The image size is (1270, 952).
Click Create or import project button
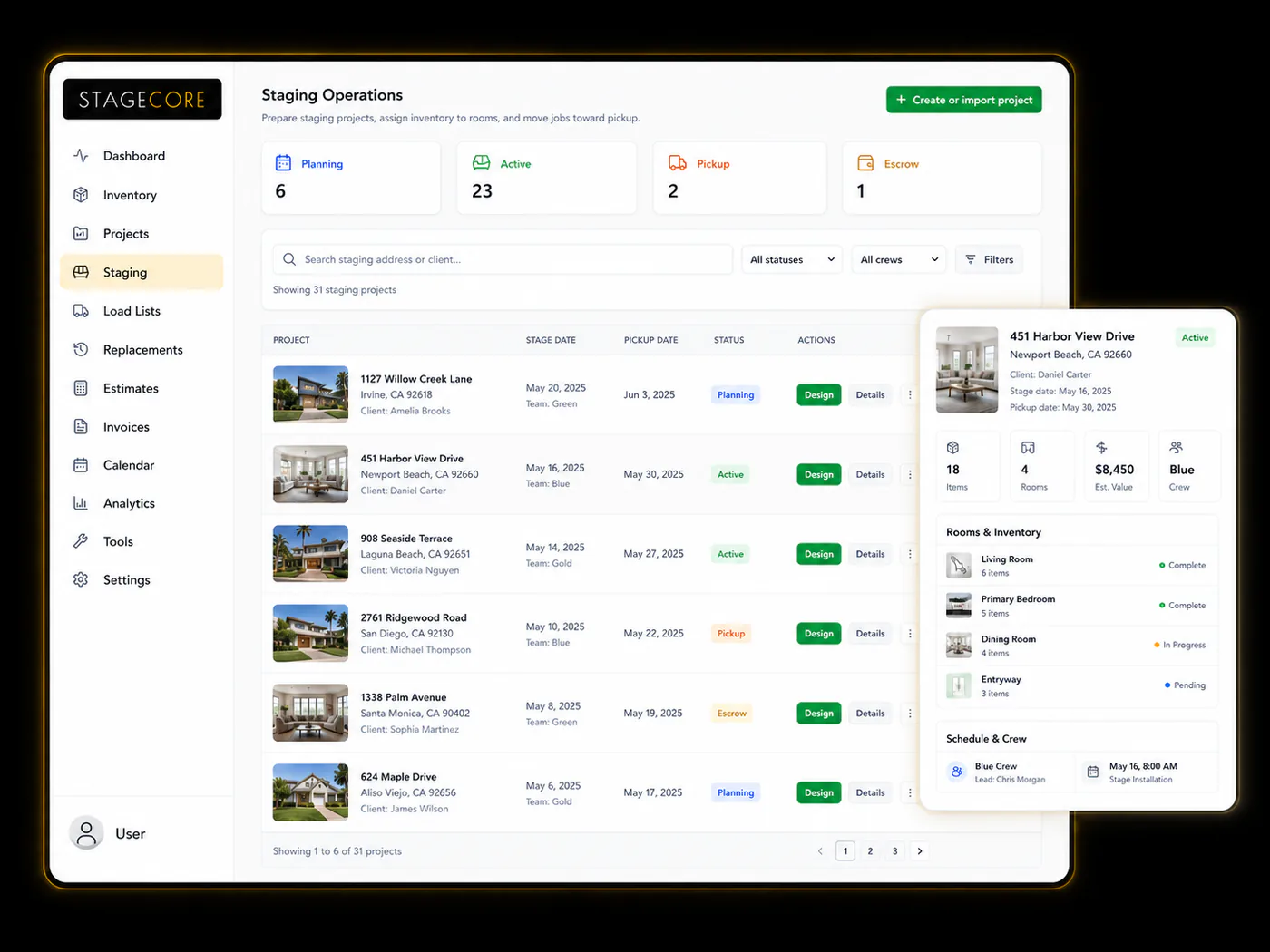[x=963, y=100]
